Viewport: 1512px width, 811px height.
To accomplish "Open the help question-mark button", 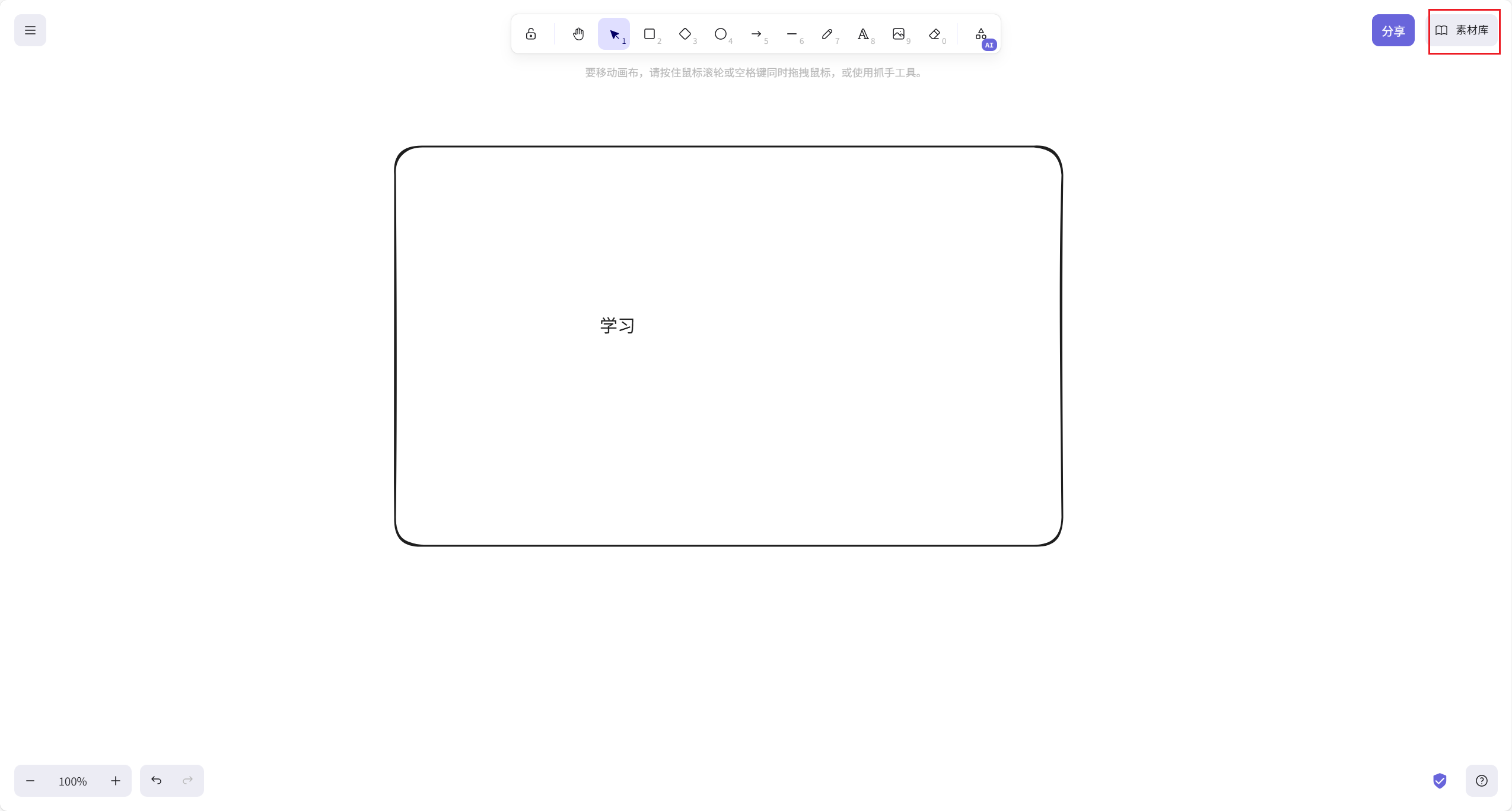I will click(1482, 781).
